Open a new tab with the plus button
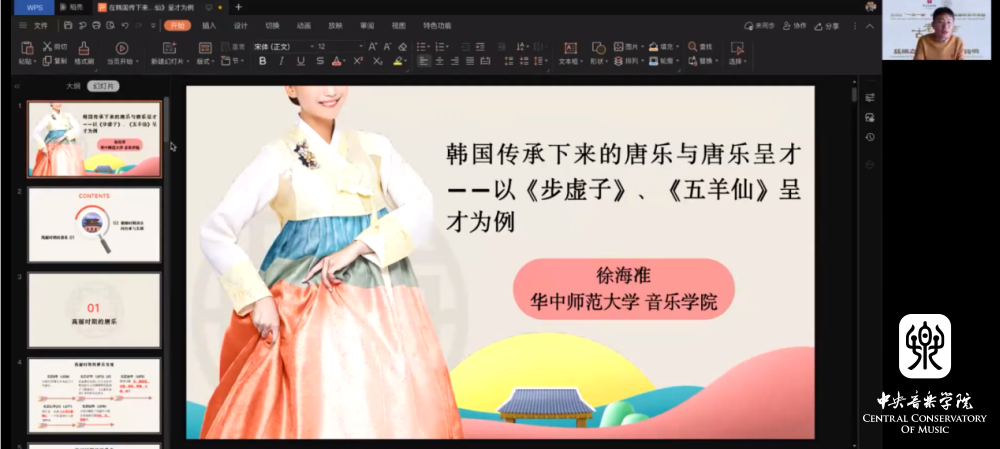Viewport: 1000px width, 449px height. click(x=239, y=7)
